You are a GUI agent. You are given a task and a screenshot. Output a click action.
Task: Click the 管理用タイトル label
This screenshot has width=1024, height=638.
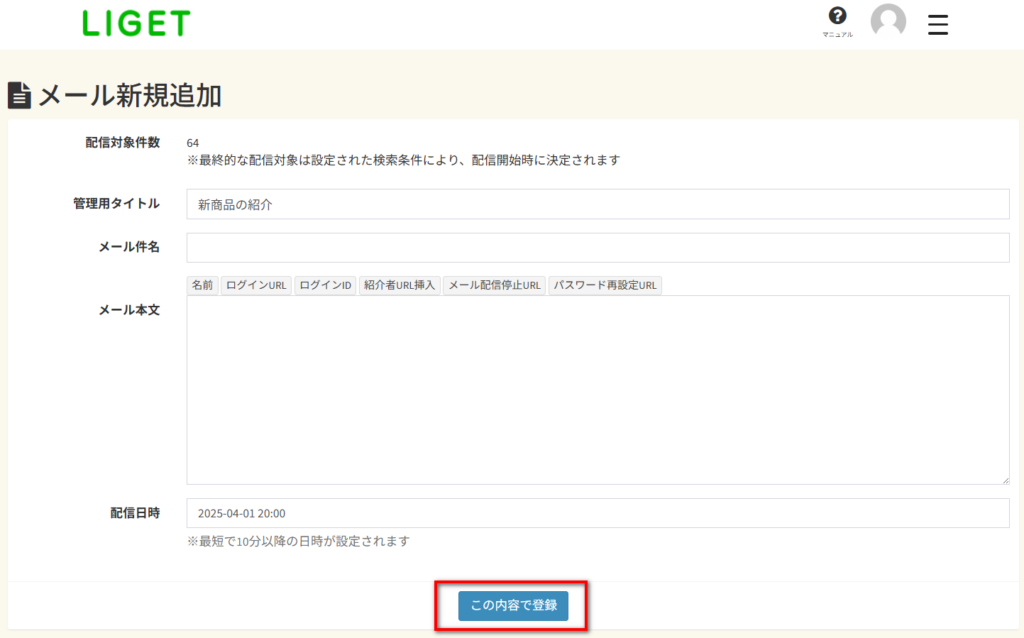tap(116, 204)
